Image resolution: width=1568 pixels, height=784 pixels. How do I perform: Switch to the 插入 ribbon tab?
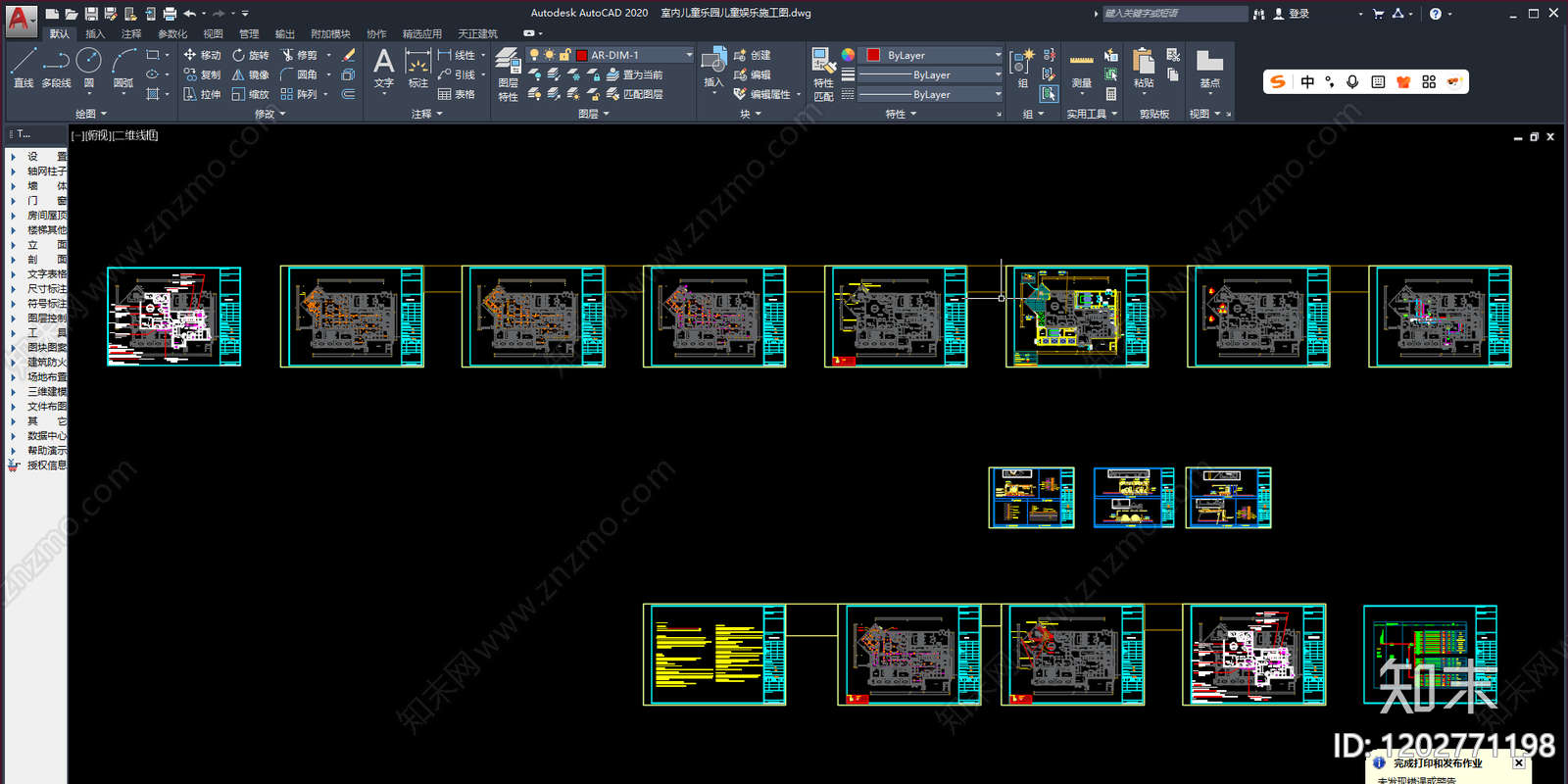[x=95, y=33]
